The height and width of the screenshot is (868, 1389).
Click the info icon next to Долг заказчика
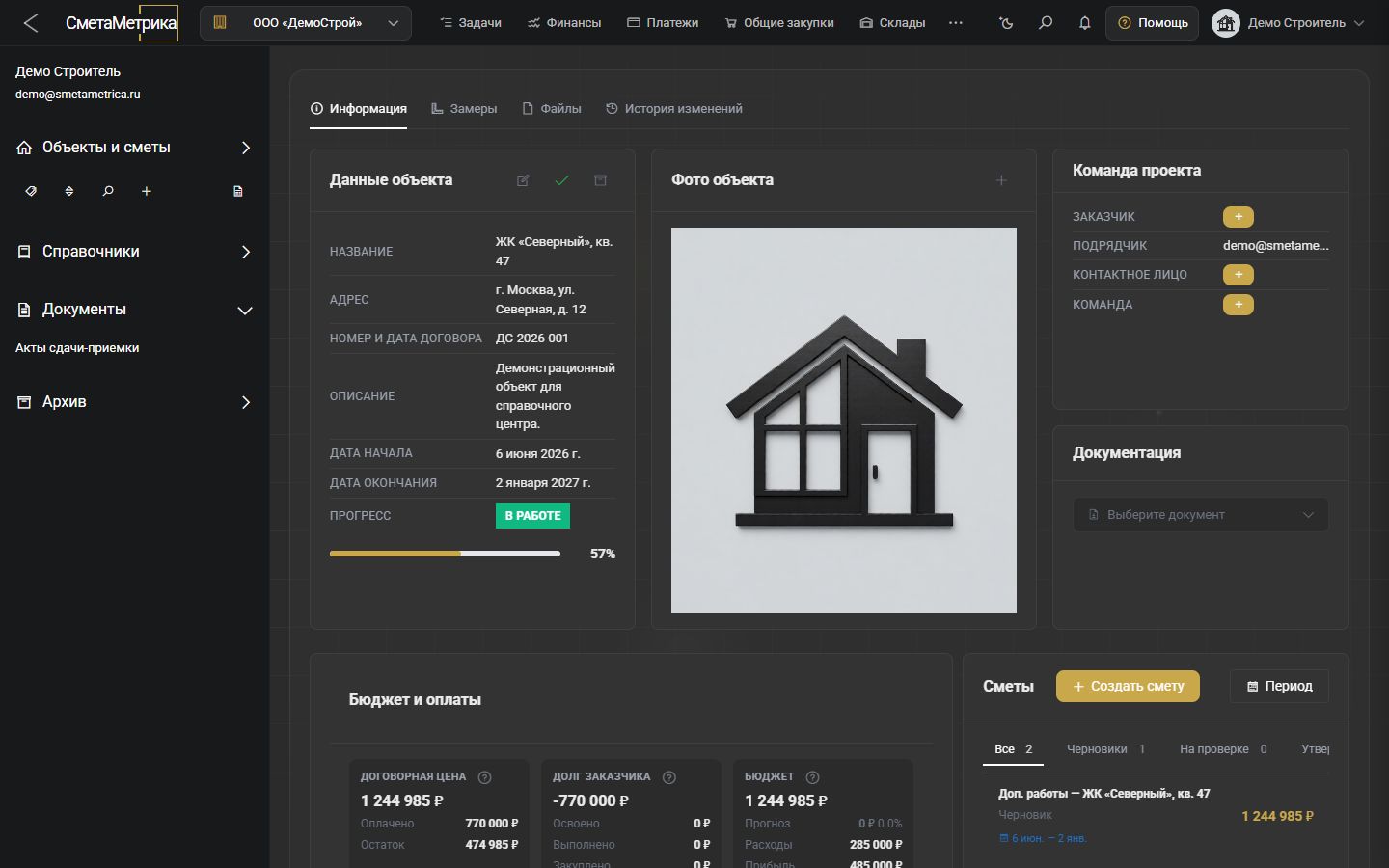click(x=669, y=777)
